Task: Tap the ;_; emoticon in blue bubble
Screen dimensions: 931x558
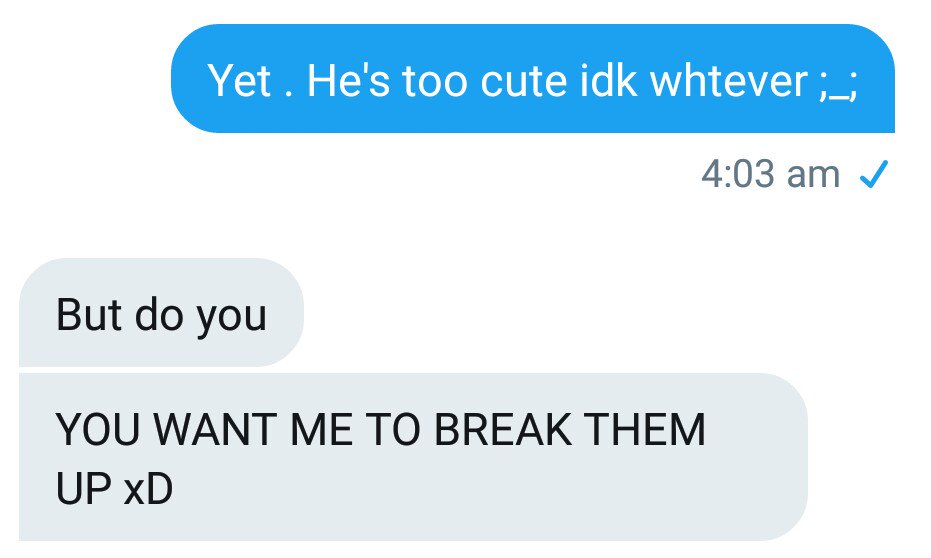Action: point(837,83)
